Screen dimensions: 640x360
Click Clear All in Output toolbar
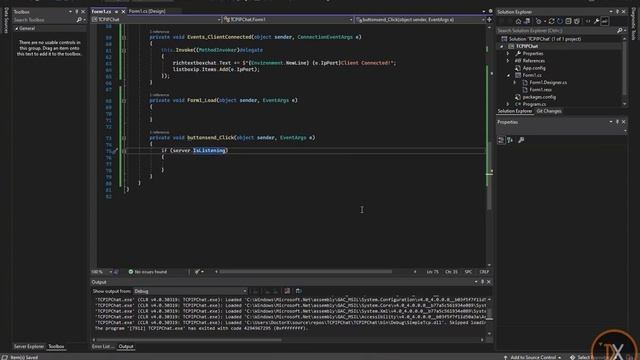(287, 291)
